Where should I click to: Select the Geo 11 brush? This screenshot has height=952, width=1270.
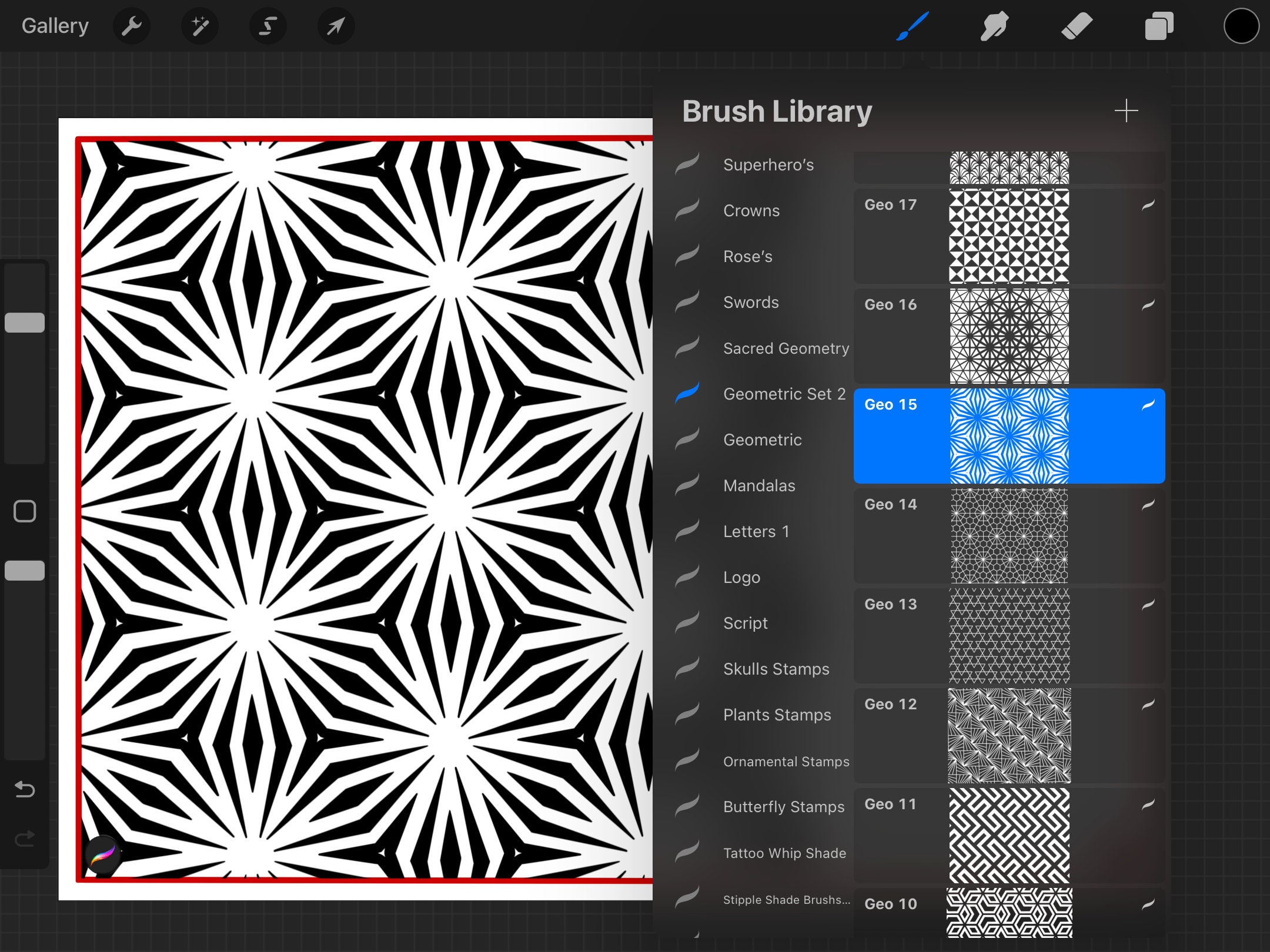[x=1009, y=836]
